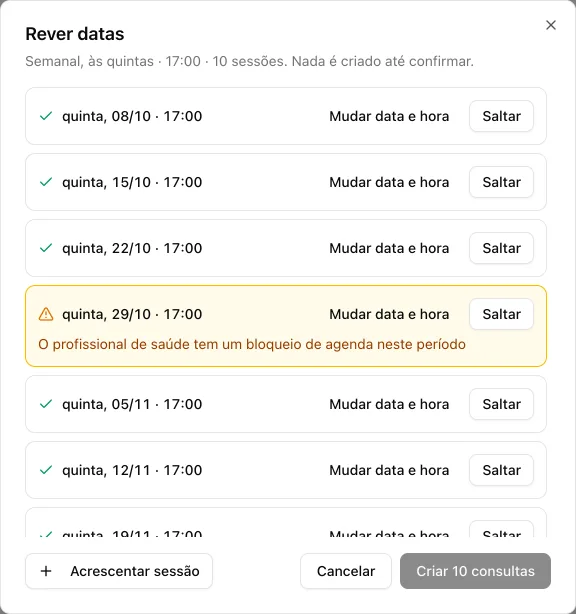Skip the 22/10 session with Saltar

501,248
